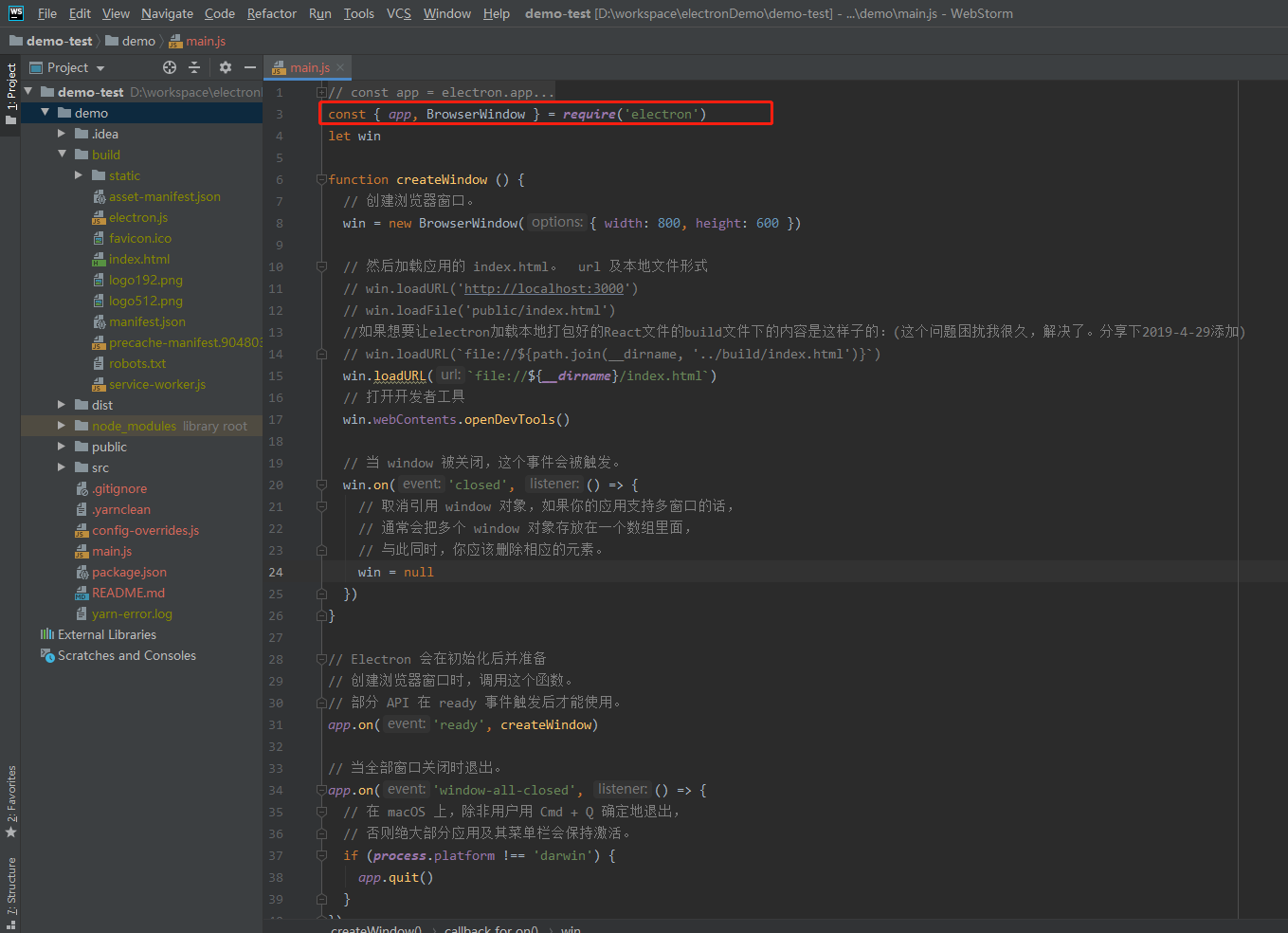Select favicon.ico file
Viewport: 1288px width, 933px height.
pyautogui.click(x=140, y=238)
